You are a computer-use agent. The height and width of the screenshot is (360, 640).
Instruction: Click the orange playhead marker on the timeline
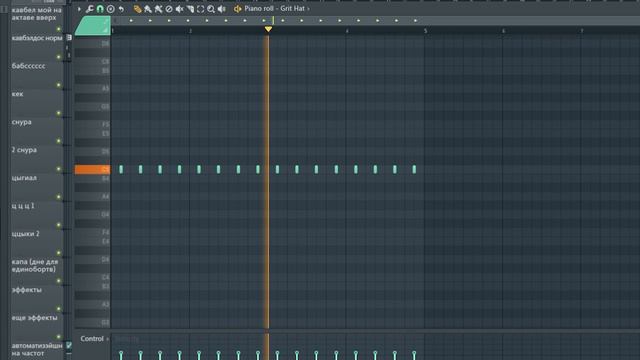[x=268, y=29]
